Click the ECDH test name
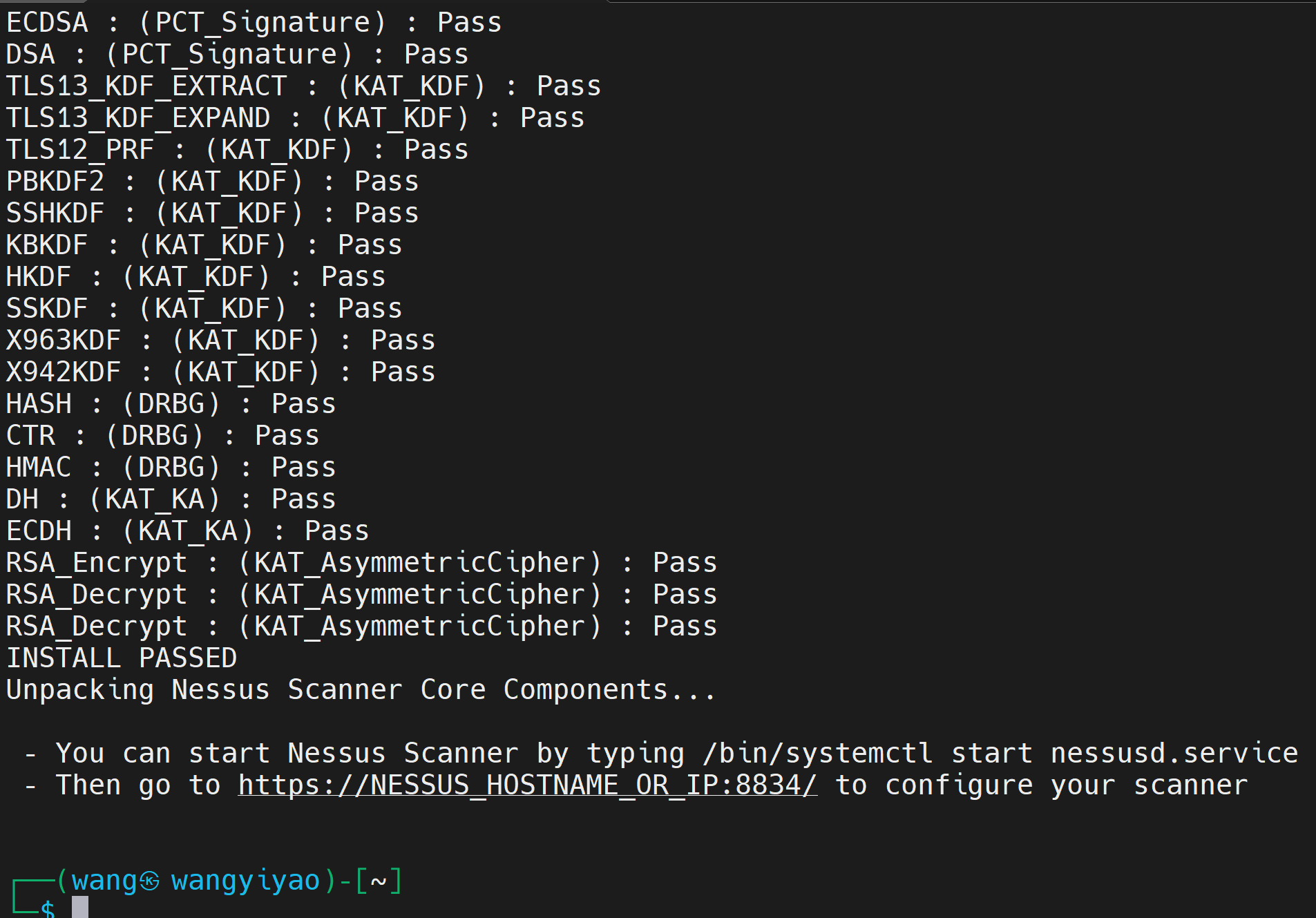Viewport: 1316px width, 918px height. pos(39,531)
